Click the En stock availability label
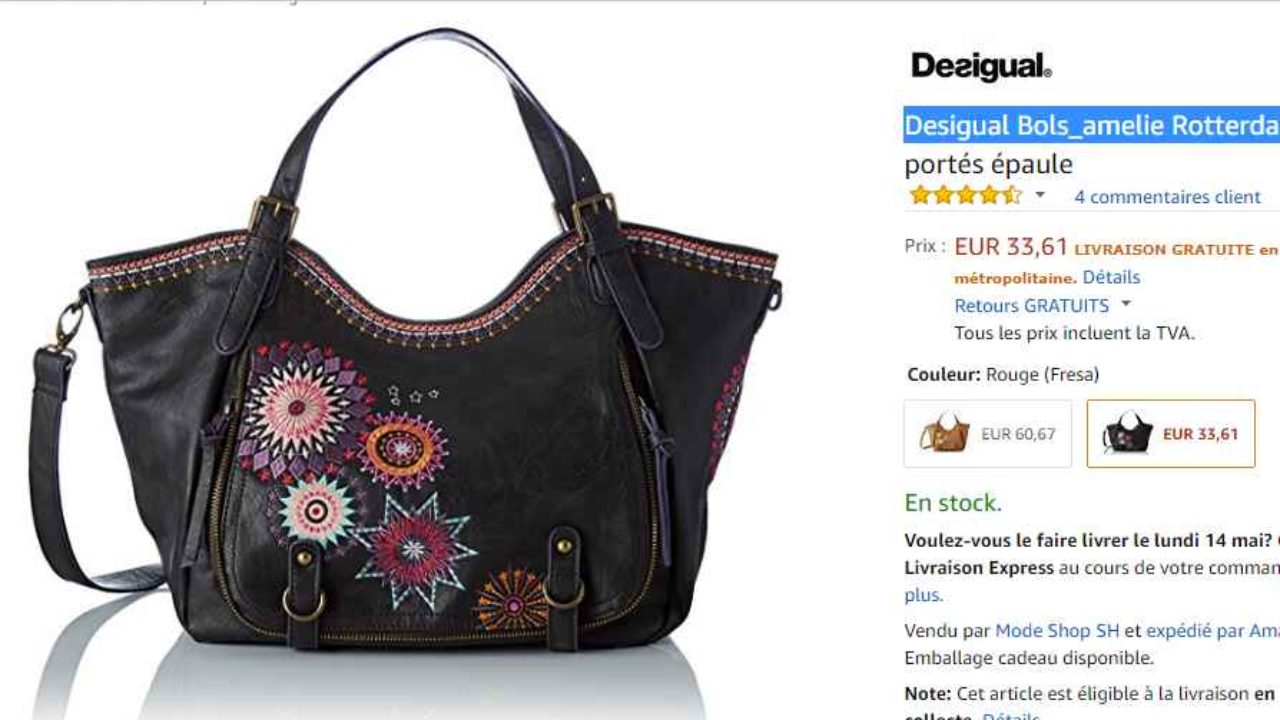 click(953, 503)
